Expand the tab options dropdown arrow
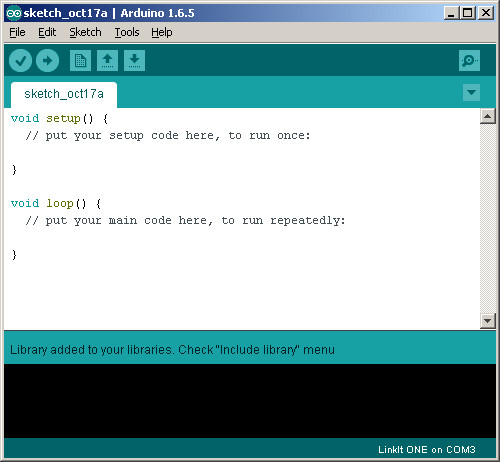Image resolution: width=500 pixels, height=462 pixels. (471, 92)
